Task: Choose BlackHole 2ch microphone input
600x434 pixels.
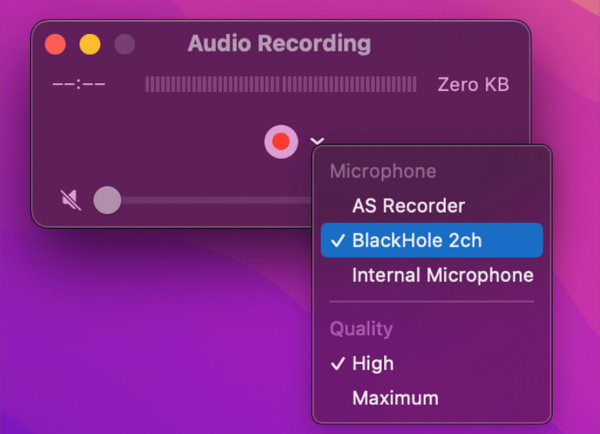Action: tap(432, 240)
